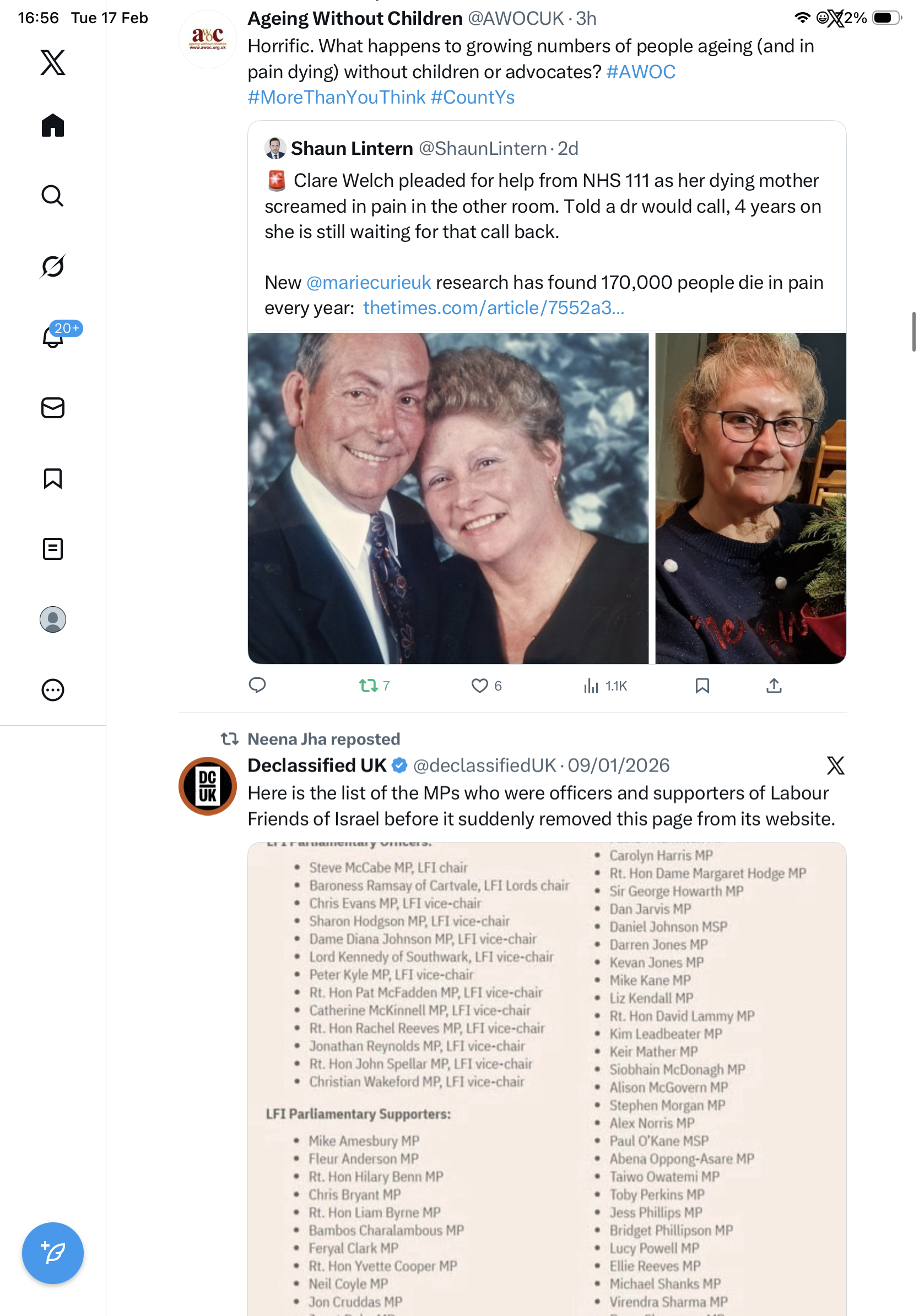Viewport: 919px width, 1316px height.
Task: Toggle repost on AWOCUK post
Action: (x=369, y=685)
